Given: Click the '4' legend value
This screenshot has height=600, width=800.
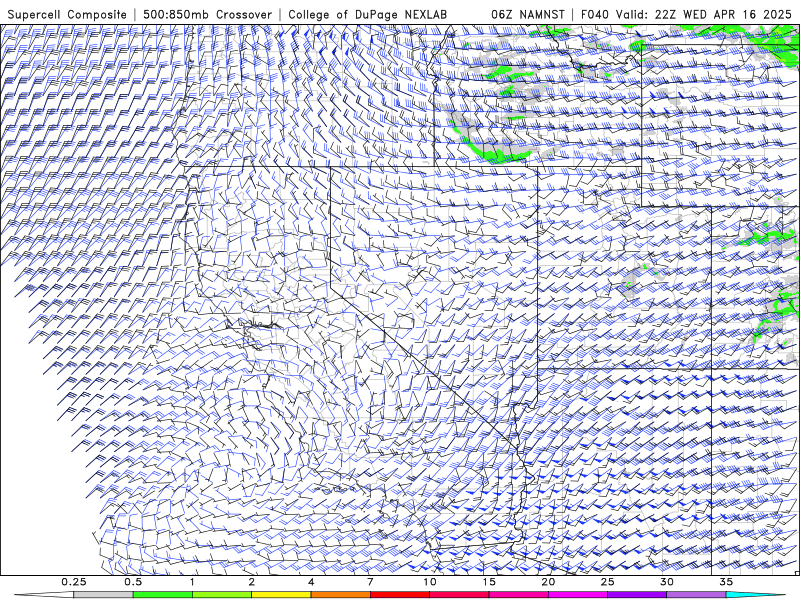Looking at the screenshot, I should (x=311, y=582).
